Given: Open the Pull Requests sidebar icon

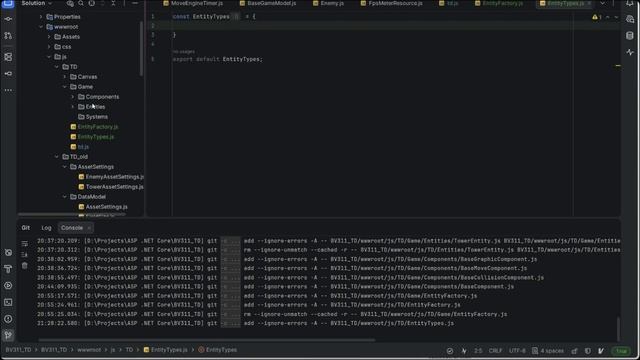Looking at the screenshot, I should 8,36.
